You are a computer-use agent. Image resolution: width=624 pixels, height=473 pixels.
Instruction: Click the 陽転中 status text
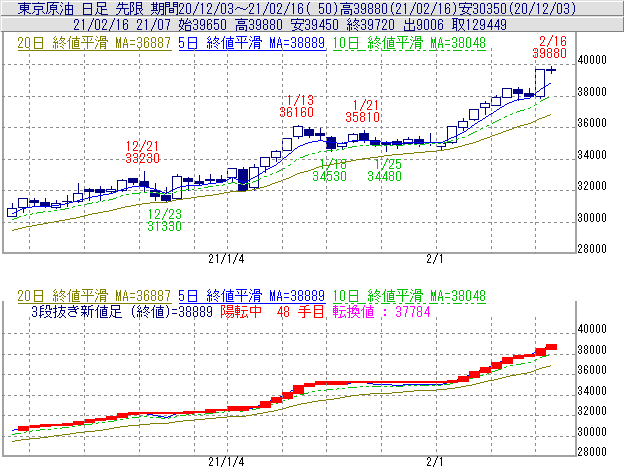click(x=241, y=311)
